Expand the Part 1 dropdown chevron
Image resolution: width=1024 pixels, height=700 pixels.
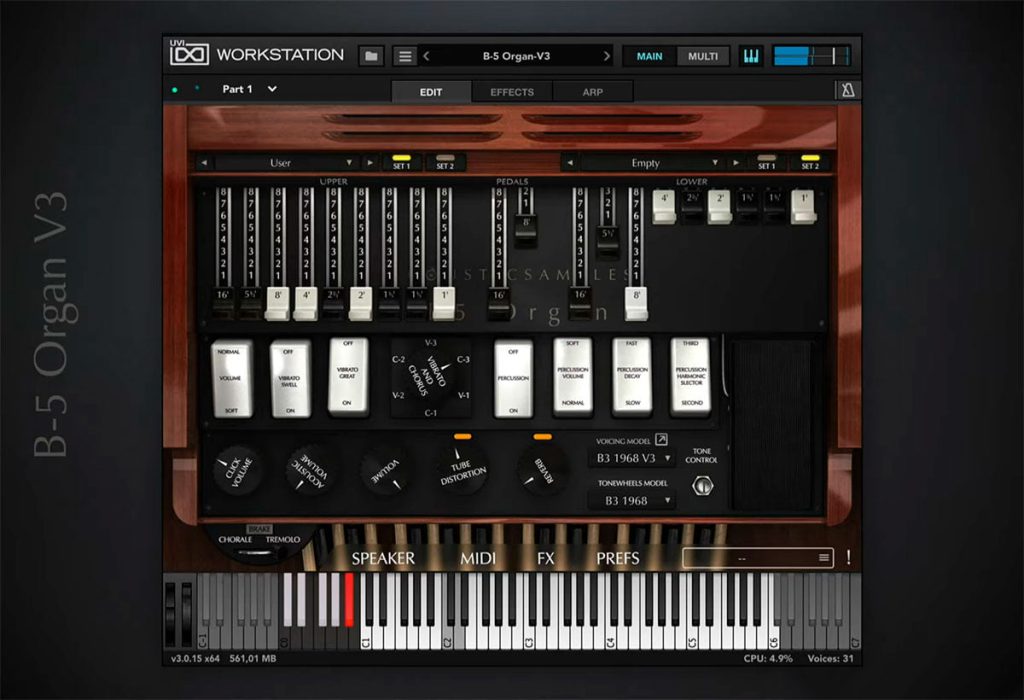272,89
